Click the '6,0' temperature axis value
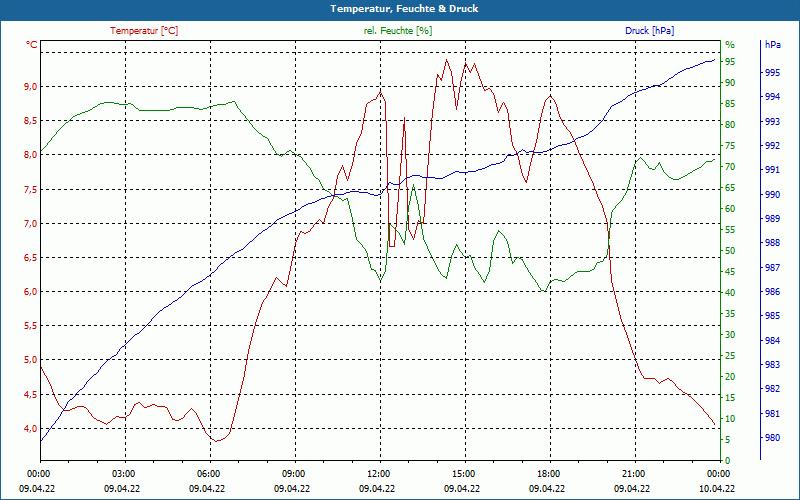 point(31,292)
